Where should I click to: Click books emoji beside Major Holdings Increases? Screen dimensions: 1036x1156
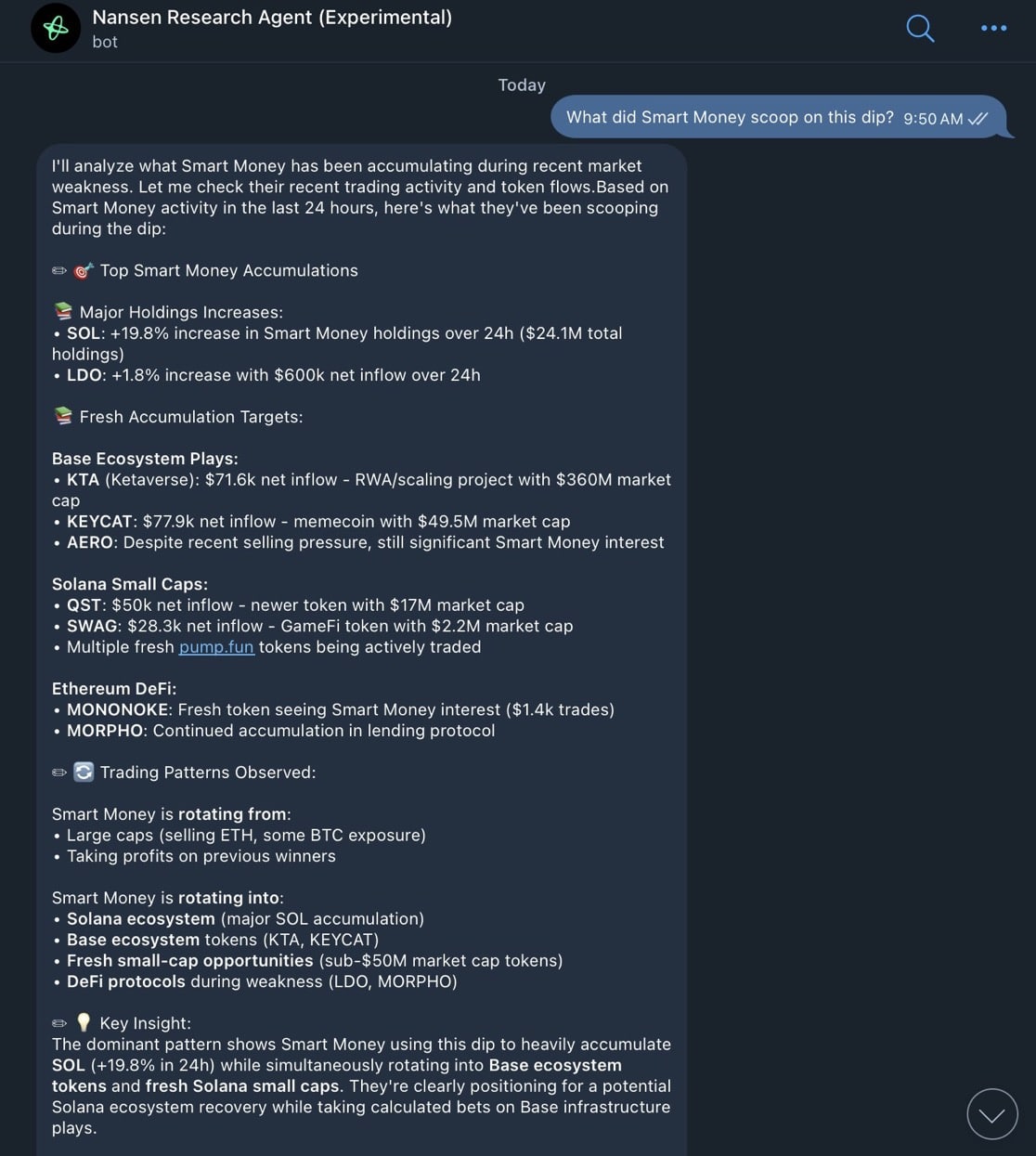tap(63, 312)
